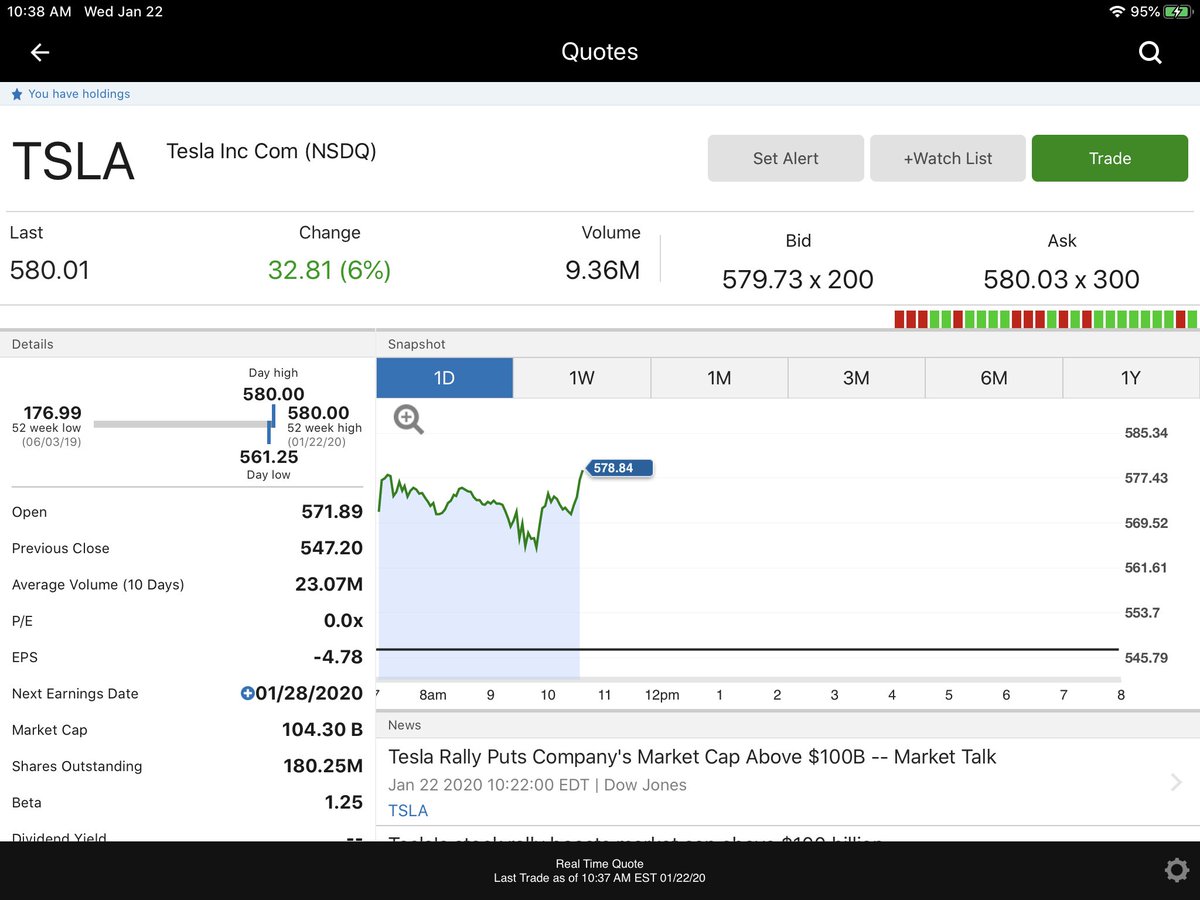Go back using the arrow icon
The height and width of the screenshot is (900, 1200).
click(40, 53)
